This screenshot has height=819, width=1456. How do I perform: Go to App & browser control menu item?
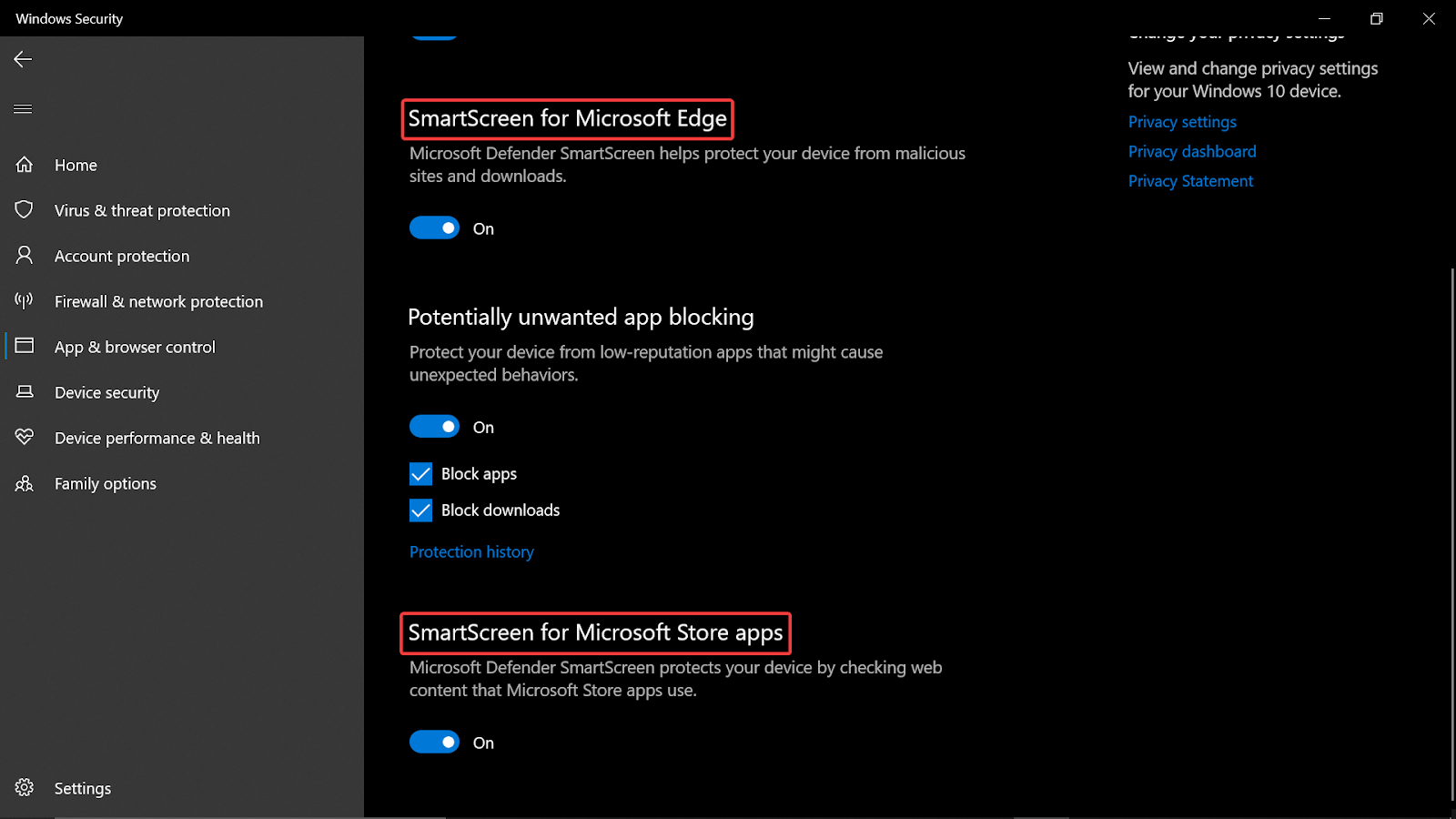135,347
